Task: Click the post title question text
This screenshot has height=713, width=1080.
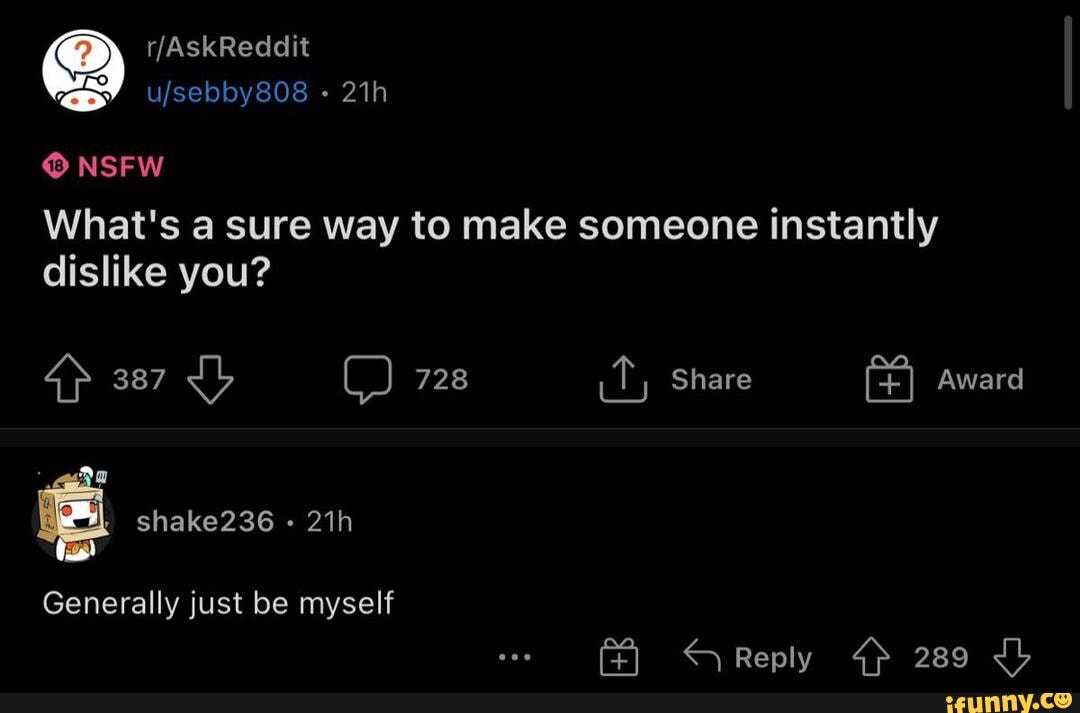Action: [x=490, y=247]
